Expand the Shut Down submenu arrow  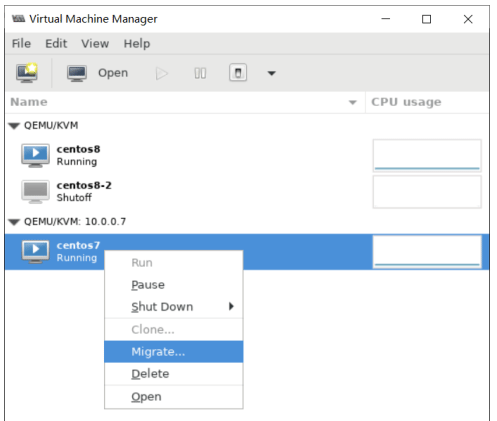coord(231,306)
